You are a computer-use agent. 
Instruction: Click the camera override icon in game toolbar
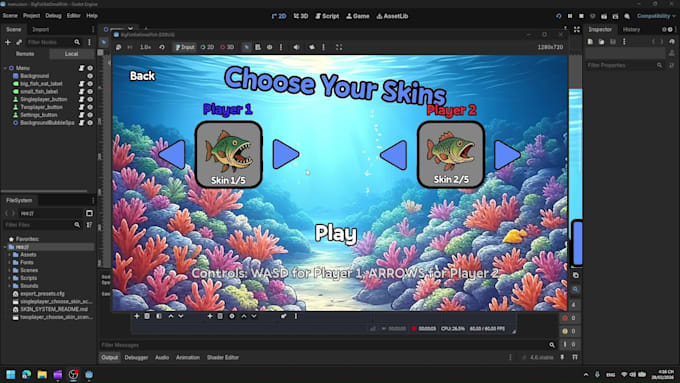pos(312,47)
